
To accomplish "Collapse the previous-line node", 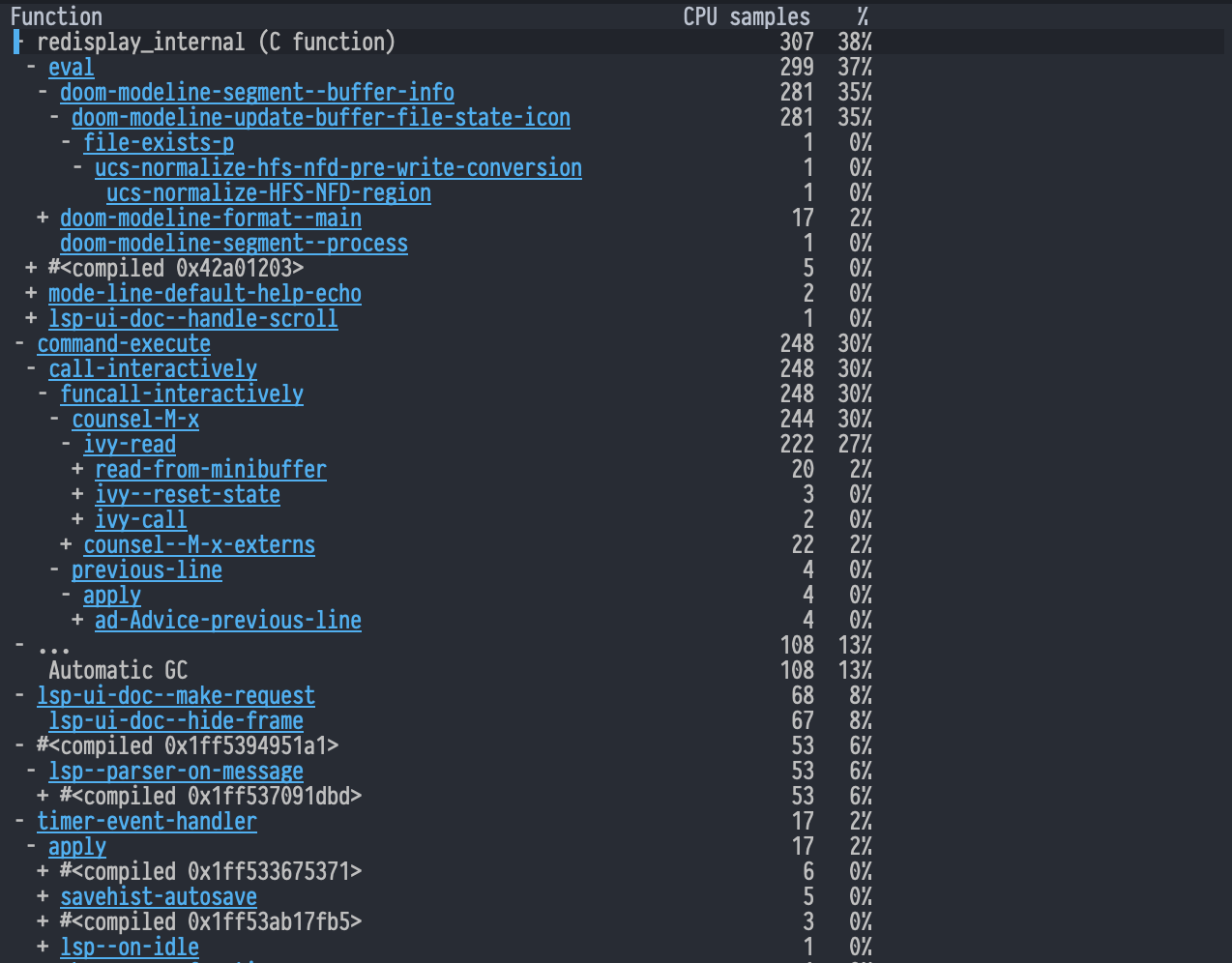I will [x=54, y=569].
